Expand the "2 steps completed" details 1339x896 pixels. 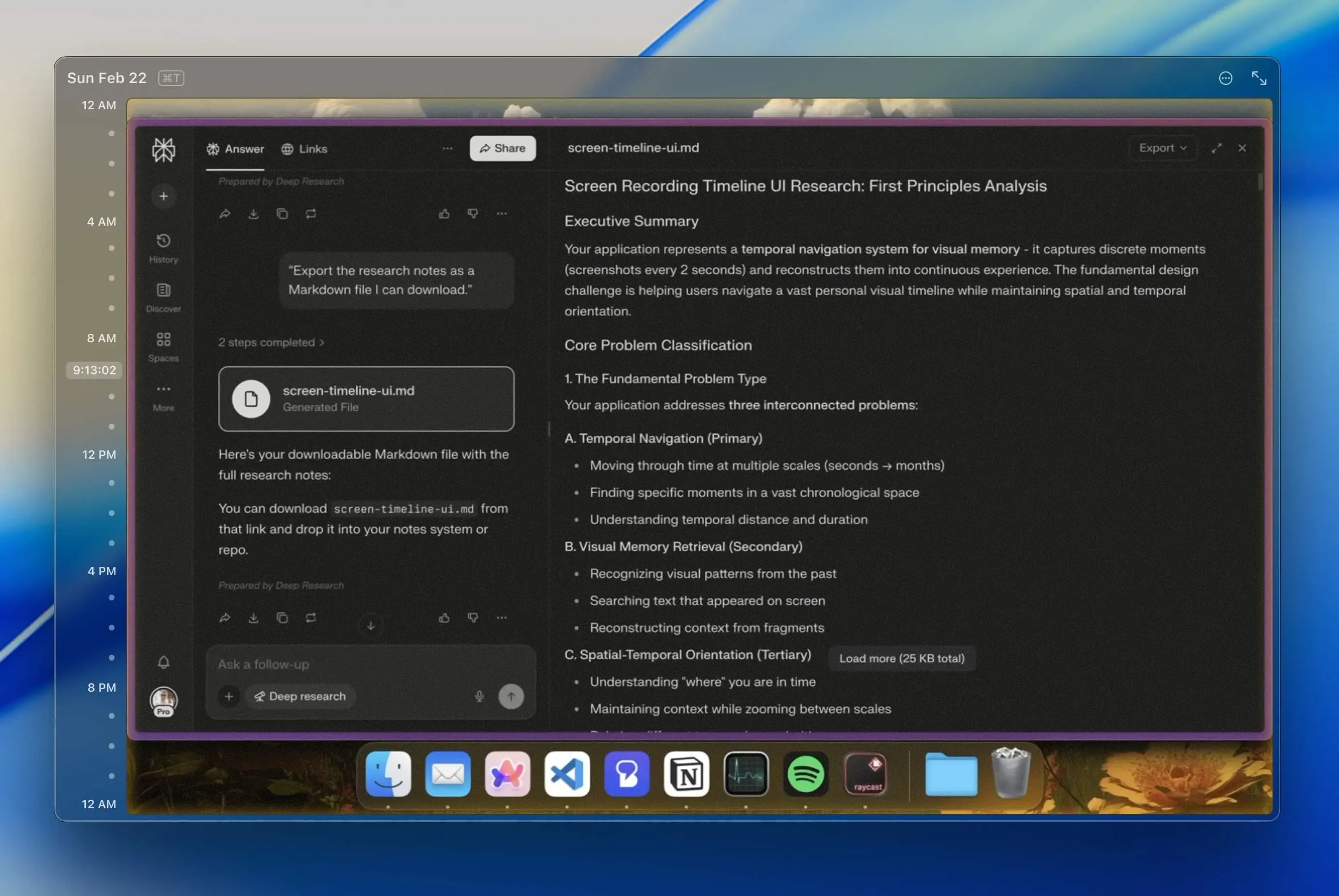[271, 342]
